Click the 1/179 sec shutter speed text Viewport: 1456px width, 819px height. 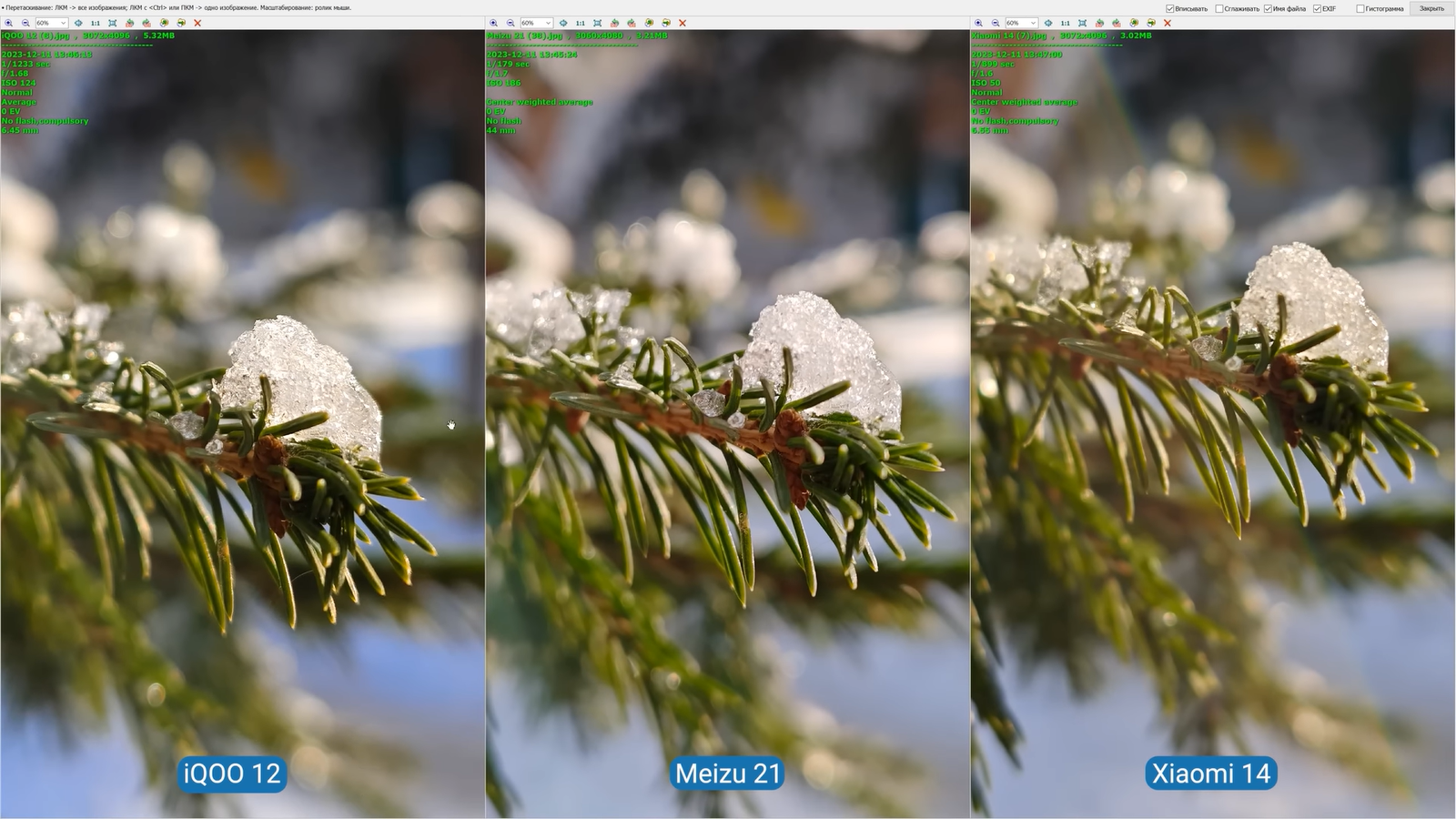(508, 65)
